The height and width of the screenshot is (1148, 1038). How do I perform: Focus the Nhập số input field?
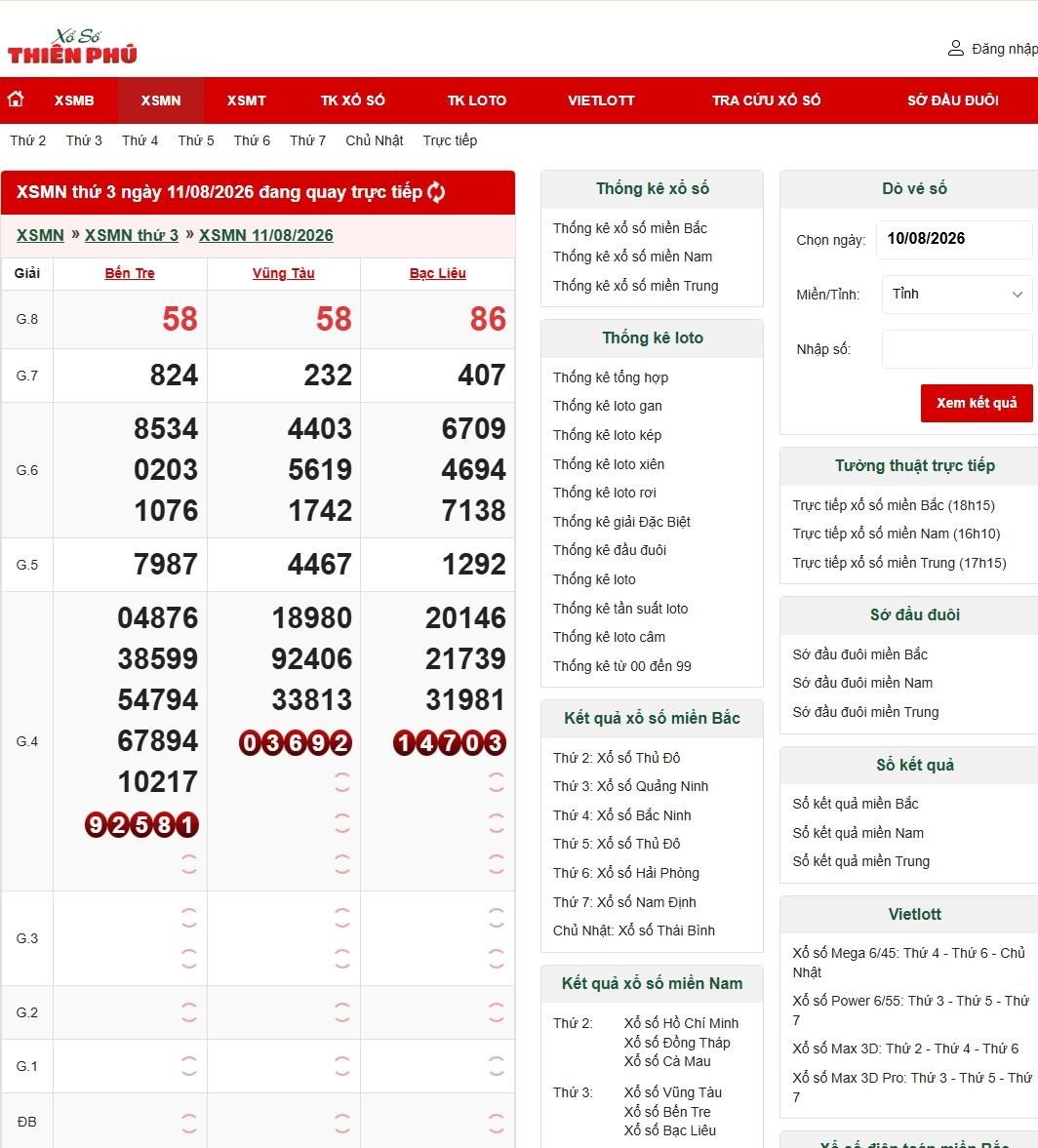coord(957,349)
